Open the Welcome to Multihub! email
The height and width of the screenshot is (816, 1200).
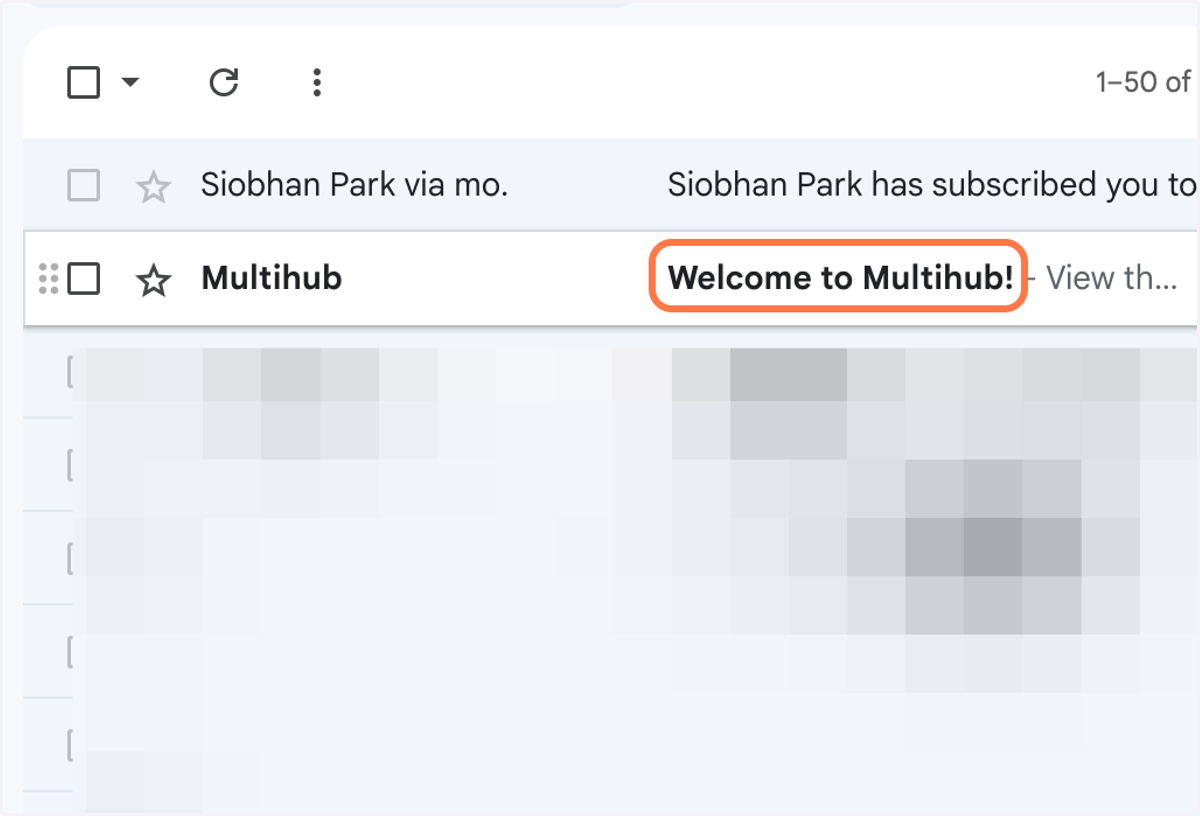click(x=840, y=278)
